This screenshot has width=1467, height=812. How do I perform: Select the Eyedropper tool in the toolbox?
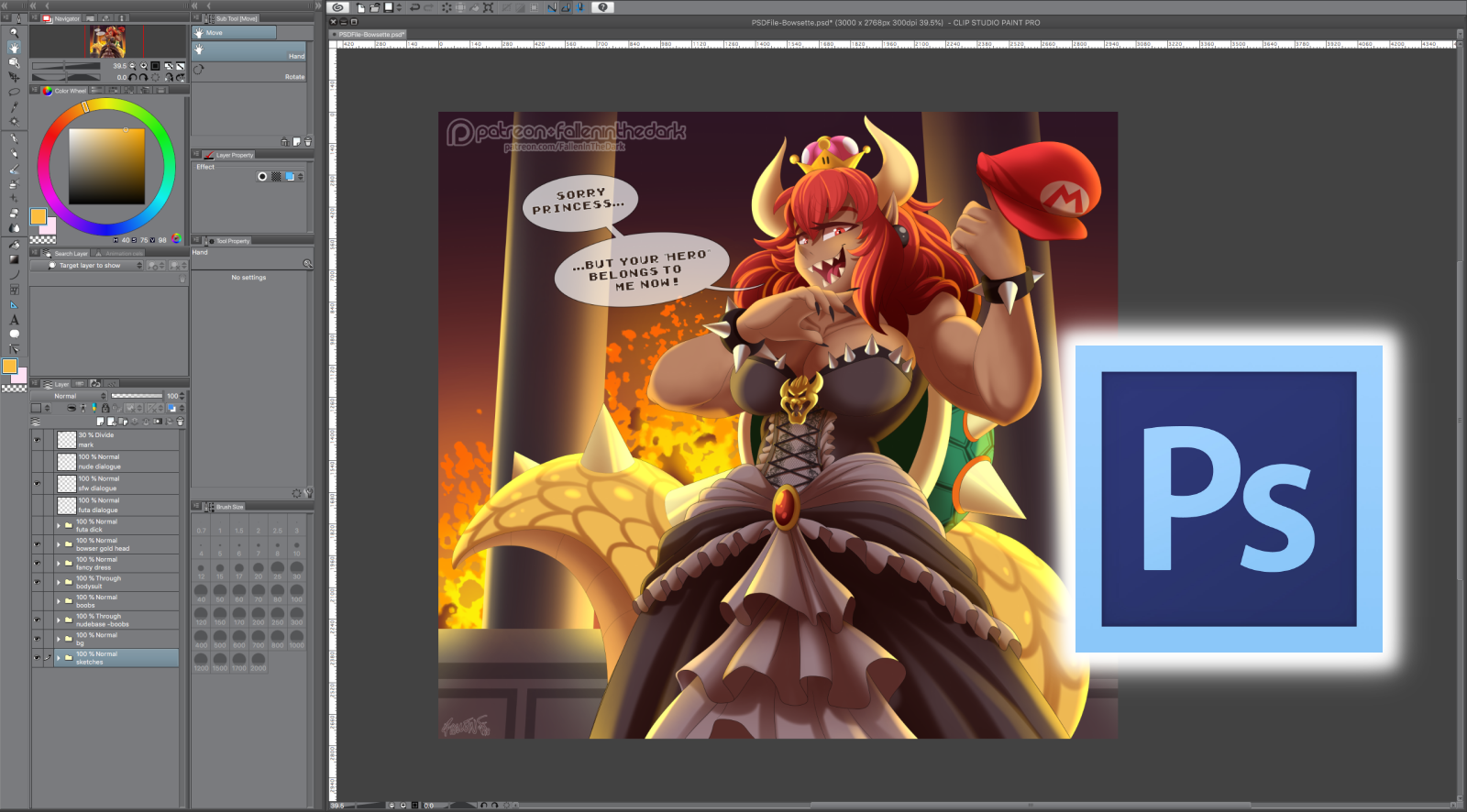(14, 106)
